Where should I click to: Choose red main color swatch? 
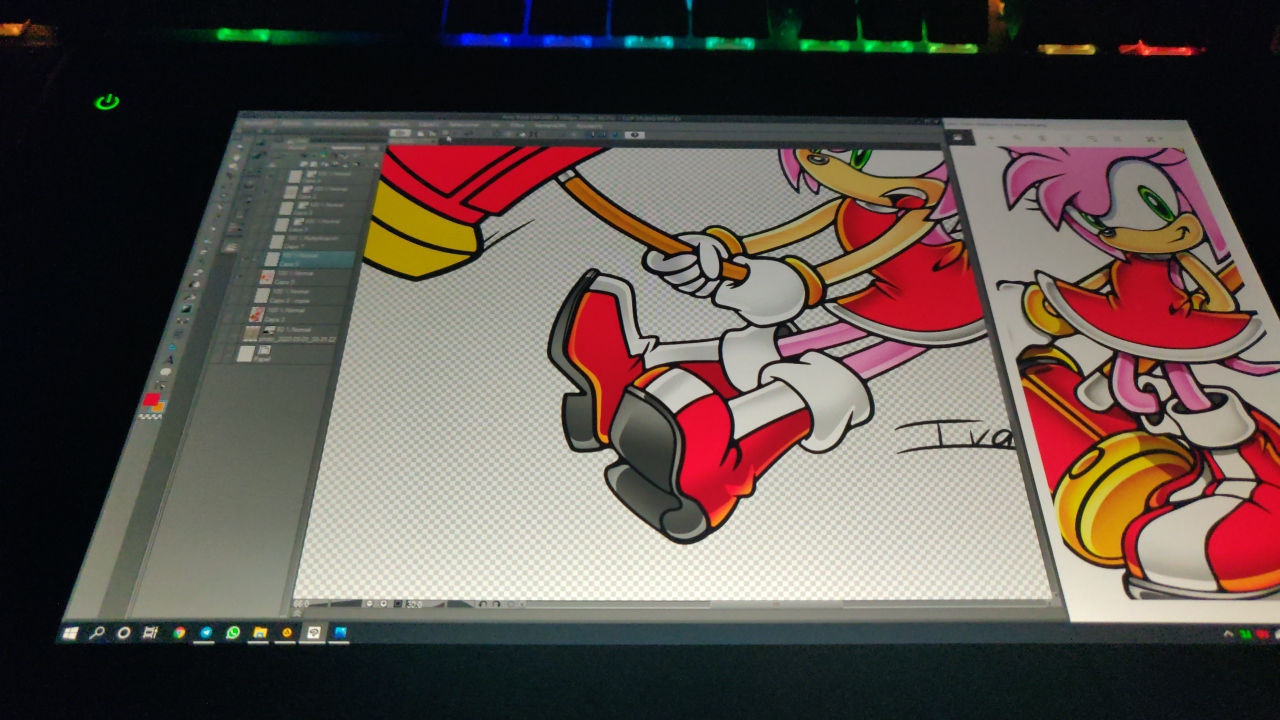[151, 400]
